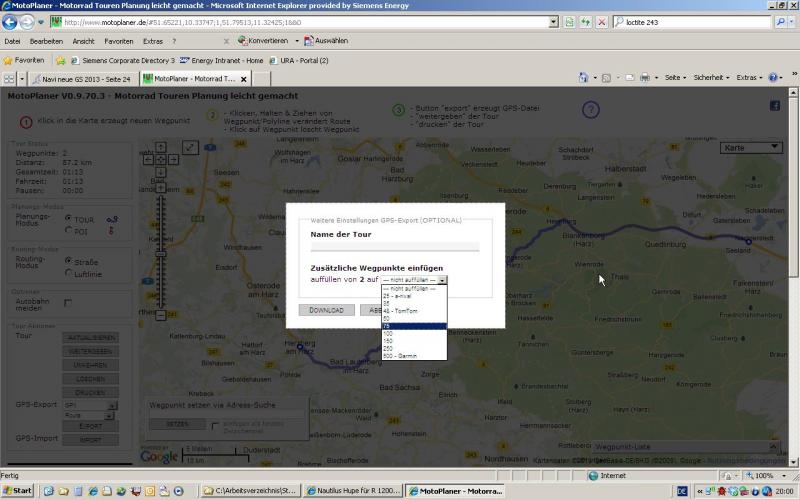Open the Bearbeiten menu
Screen dimensions: 800x500
pyautogui.click(x=46, y=41)
